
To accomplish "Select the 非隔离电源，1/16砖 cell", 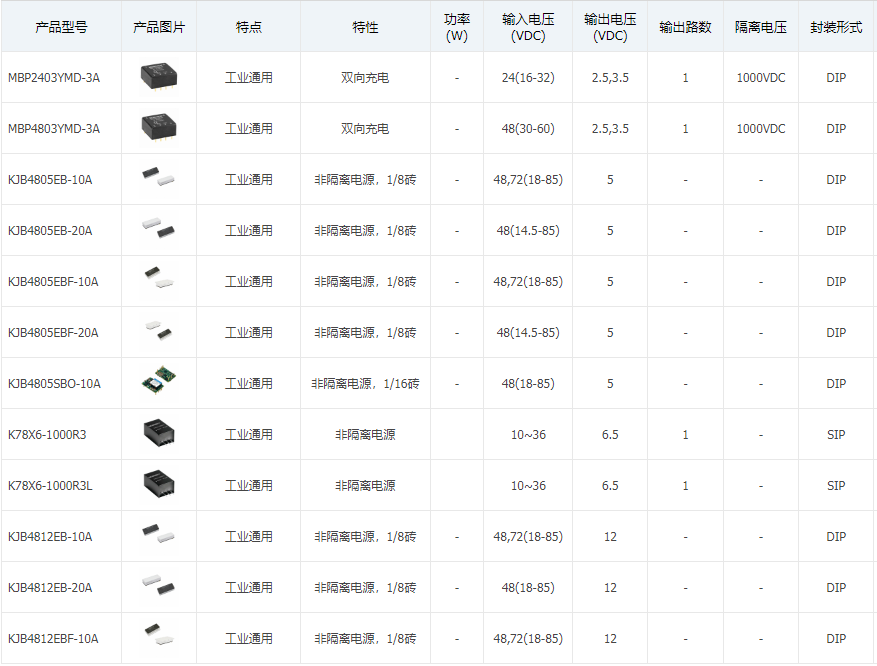I will click(x=365, y=384).
